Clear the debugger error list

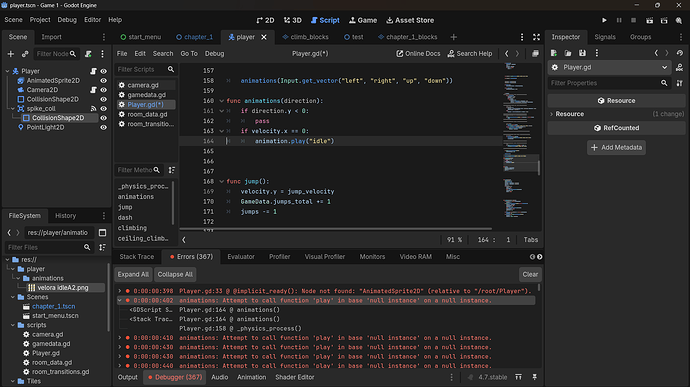coord(530,274)
